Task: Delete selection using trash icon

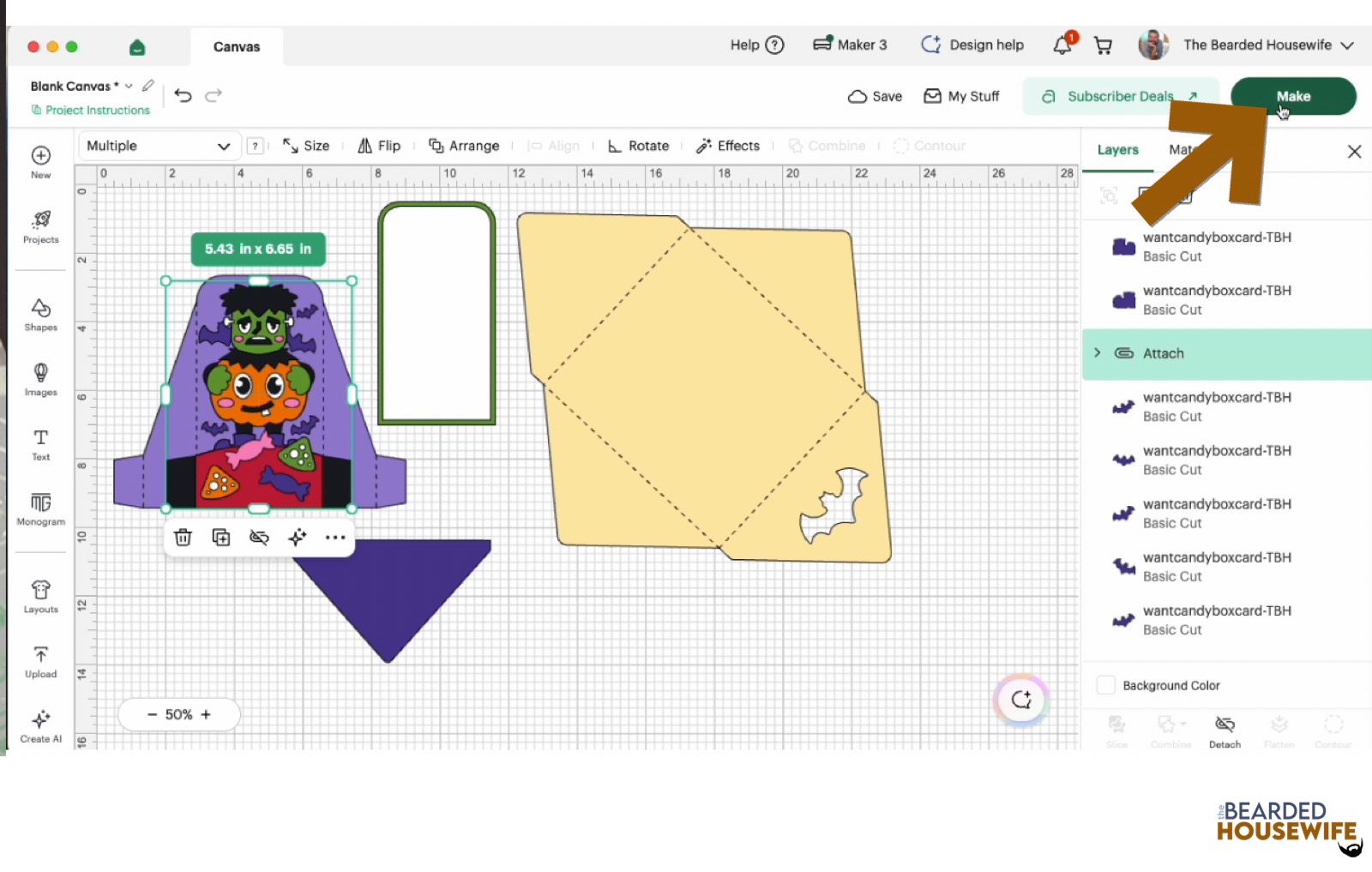Action: point(183,538)
